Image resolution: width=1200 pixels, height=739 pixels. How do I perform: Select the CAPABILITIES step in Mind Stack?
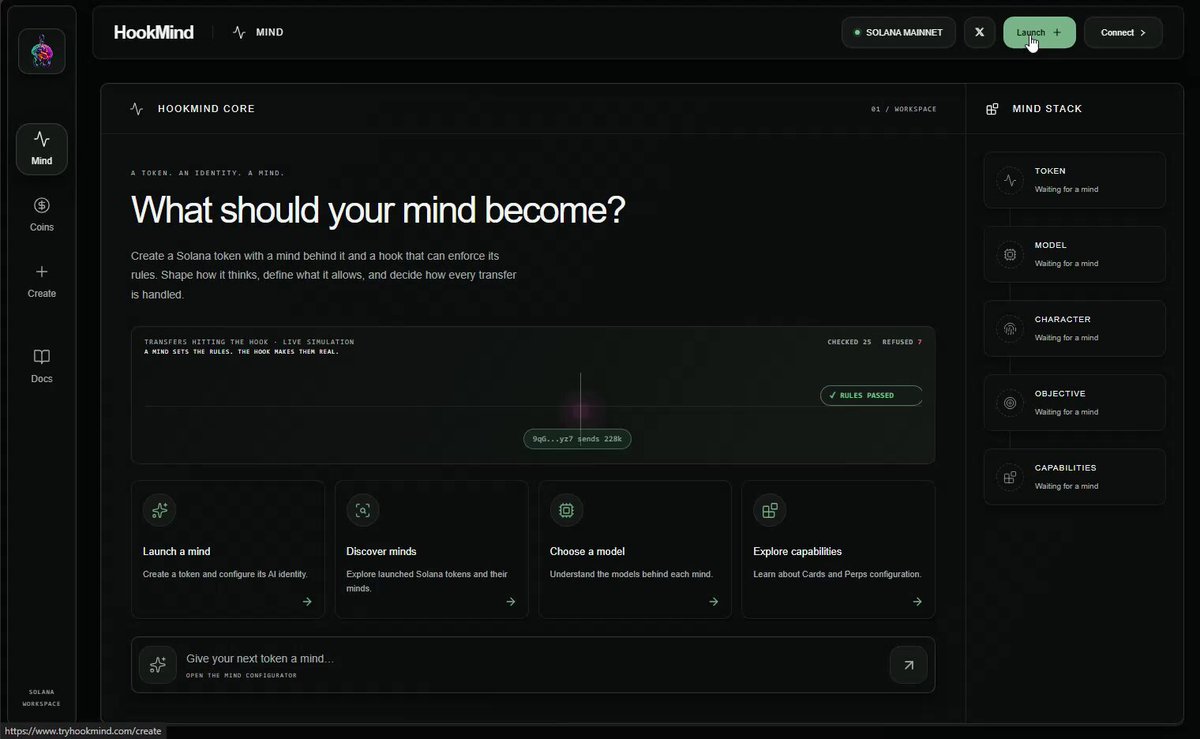pyautogui.click(x=1075, y=477)
